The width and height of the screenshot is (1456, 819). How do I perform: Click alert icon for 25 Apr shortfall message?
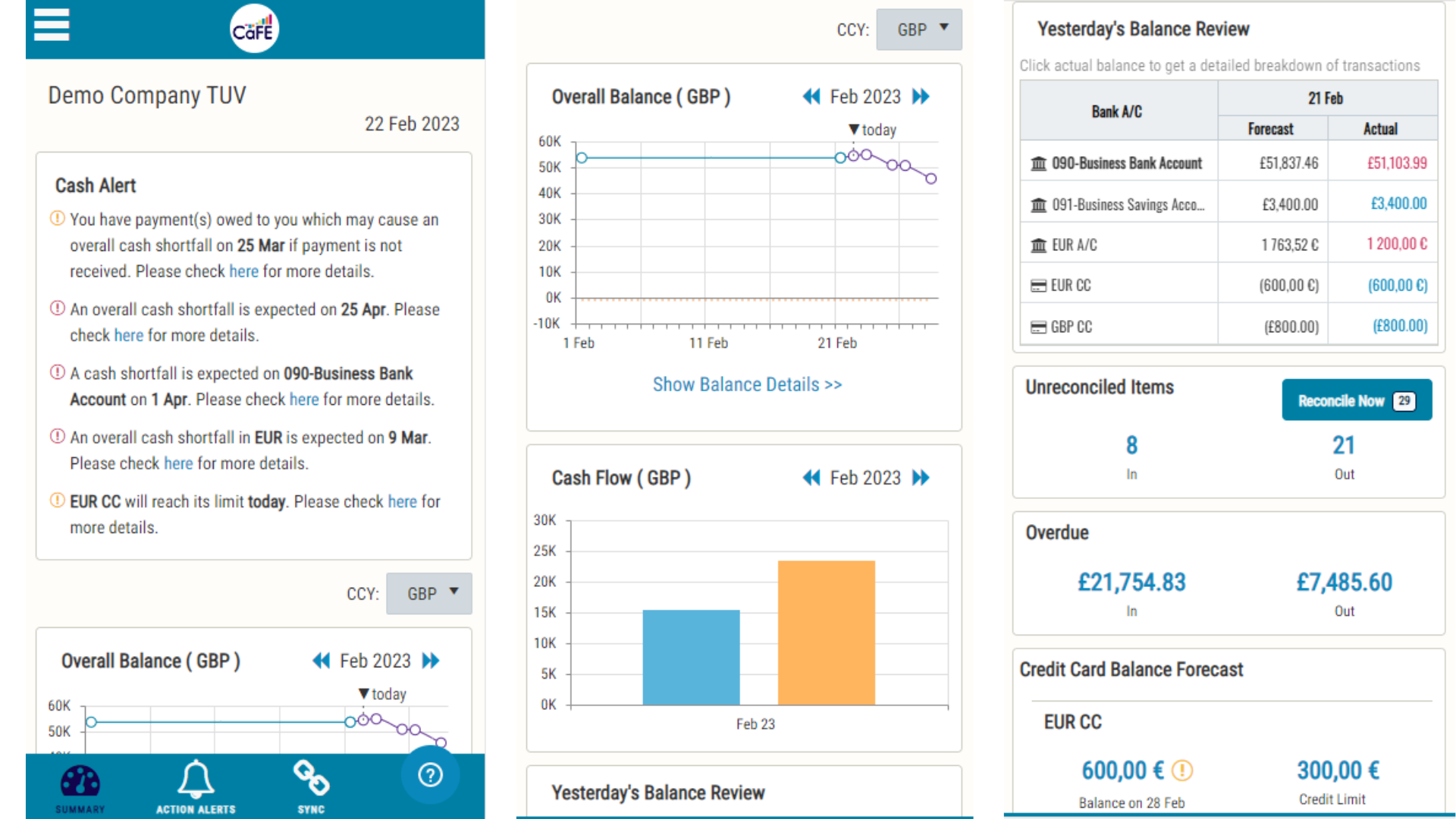tap(57, 308)
